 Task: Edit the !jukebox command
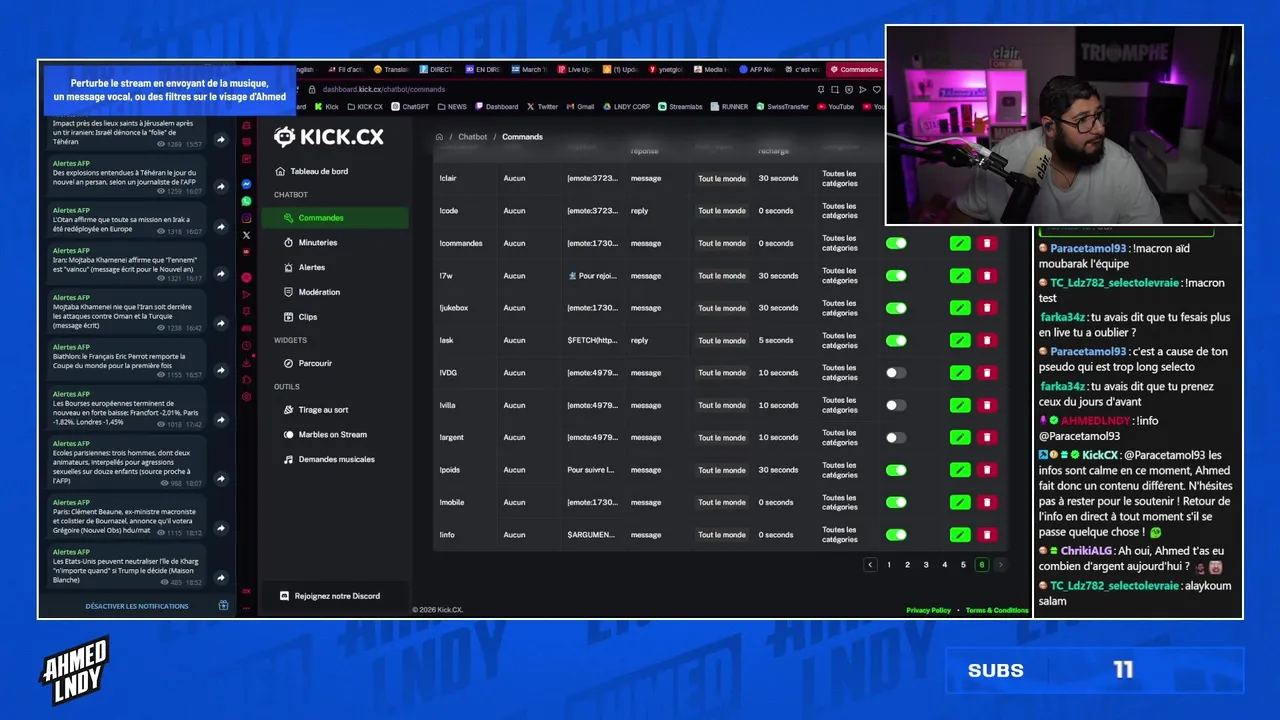click(x=960, y=308)
